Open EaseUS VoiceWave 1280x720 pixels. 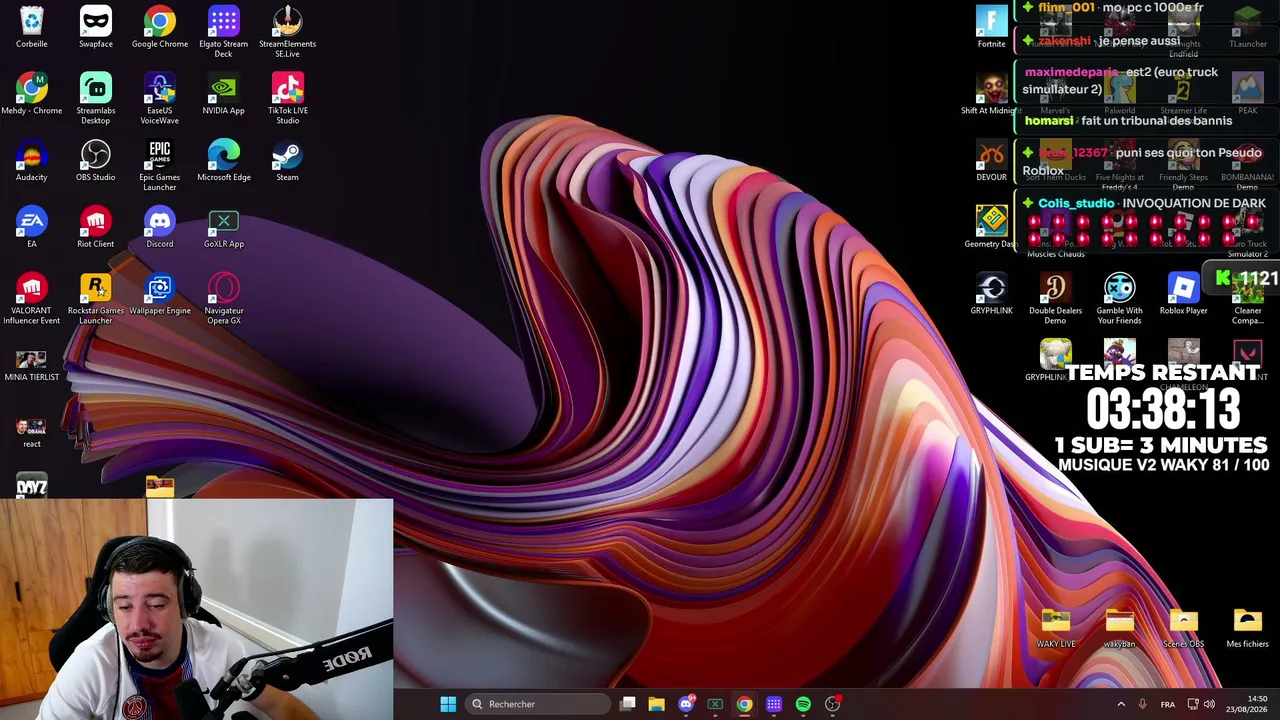160,99
